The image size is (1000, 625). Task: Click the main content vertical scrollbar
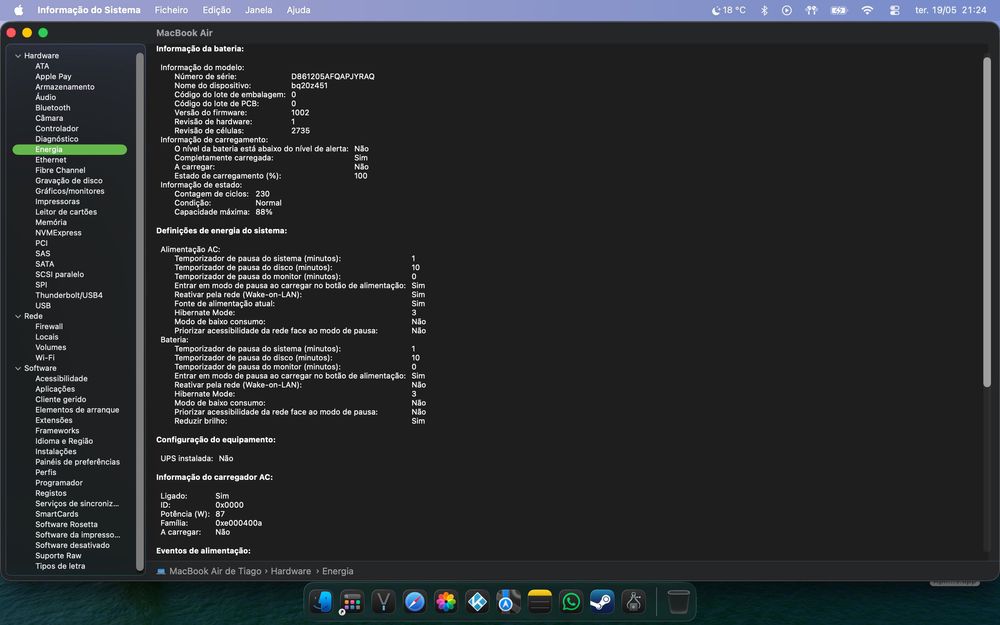(x=987, y=221)
